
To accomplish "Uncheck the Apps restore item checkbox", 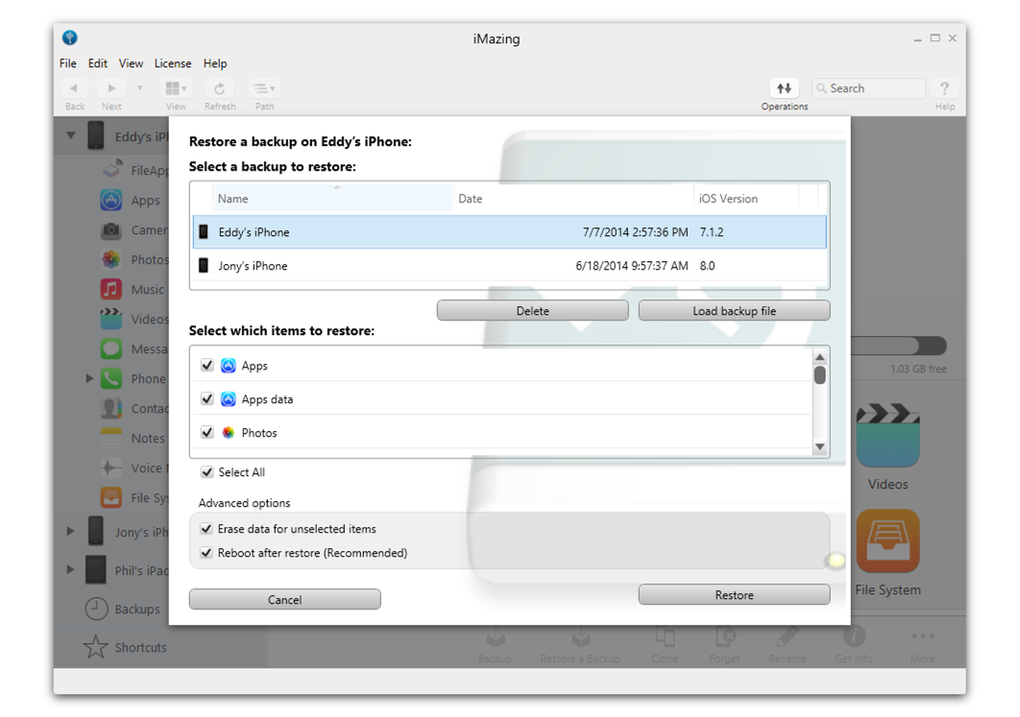I will coord(208,365).
